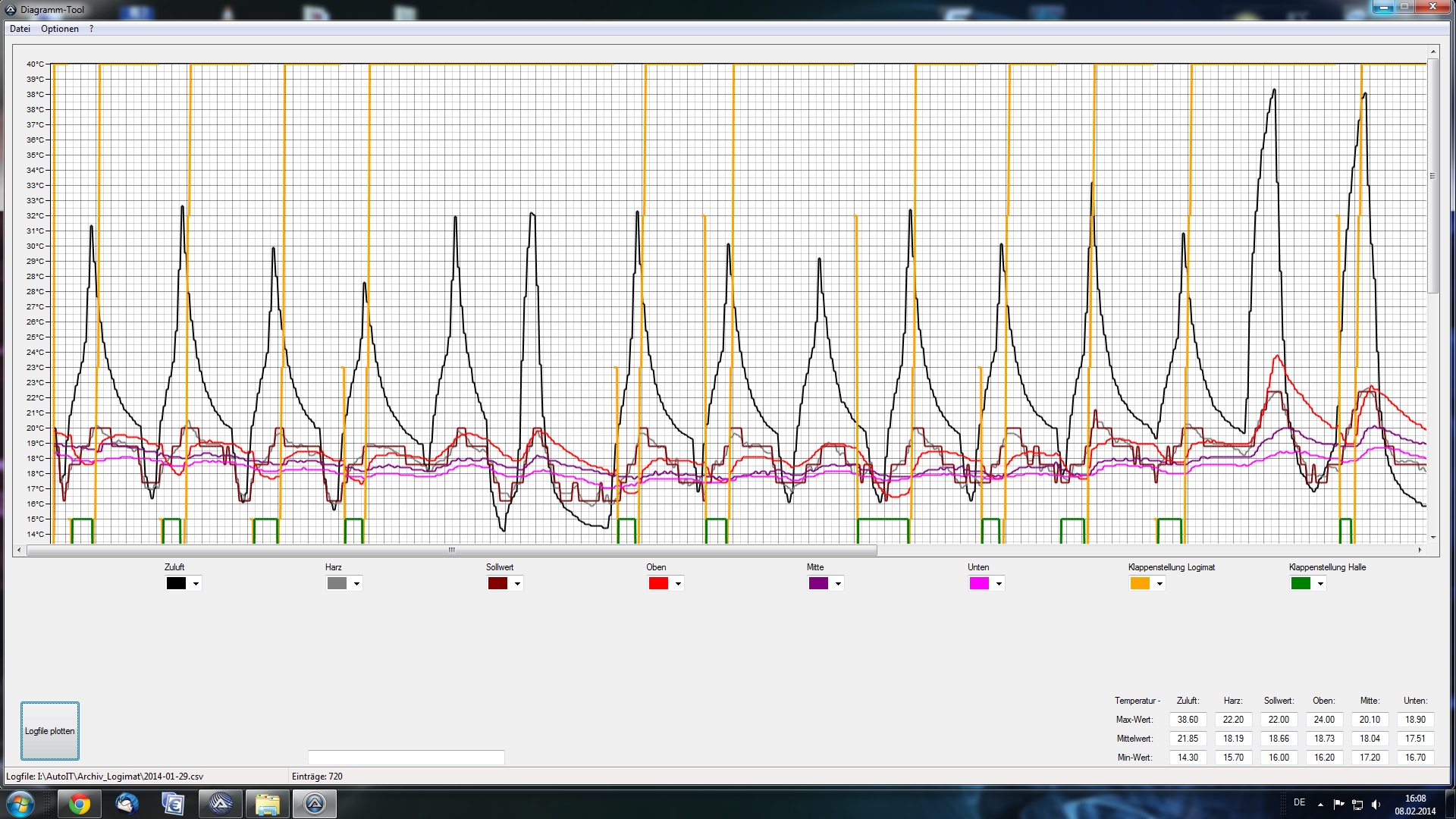The height and width of the screenshot is (819, 1456).
Task: Click the Windows Start orb
Action: [20, 804]
